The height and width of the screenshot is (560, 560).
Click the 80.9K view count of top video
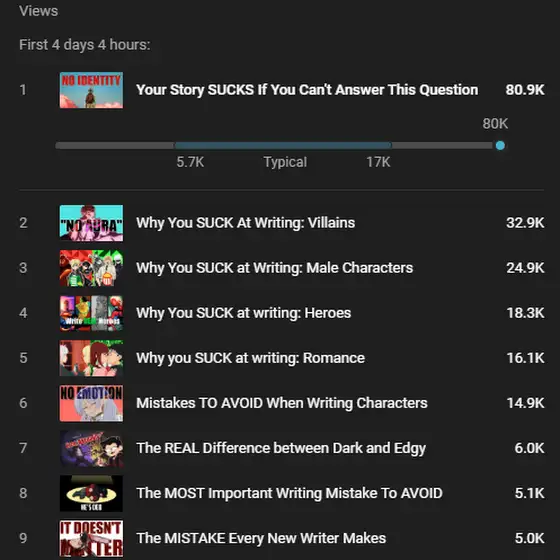coord(525,90)
